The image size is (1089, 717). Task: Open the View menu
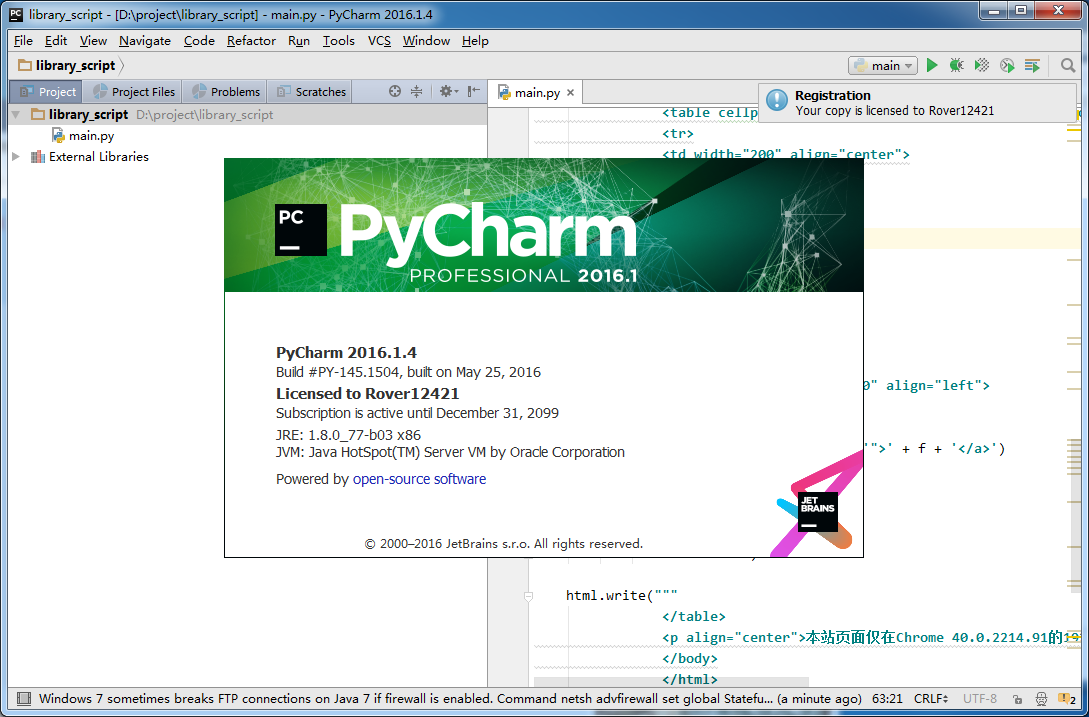pyautogui.click(x=93, y=40)
